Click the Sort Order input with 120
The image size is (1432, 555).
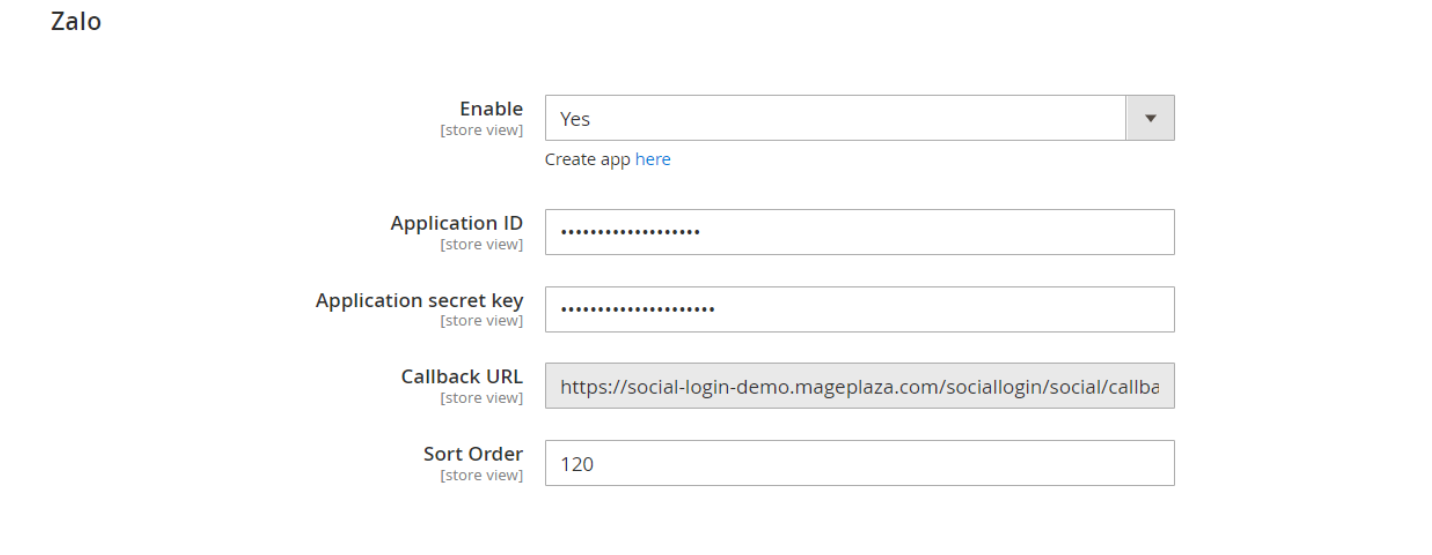point(859,463)
